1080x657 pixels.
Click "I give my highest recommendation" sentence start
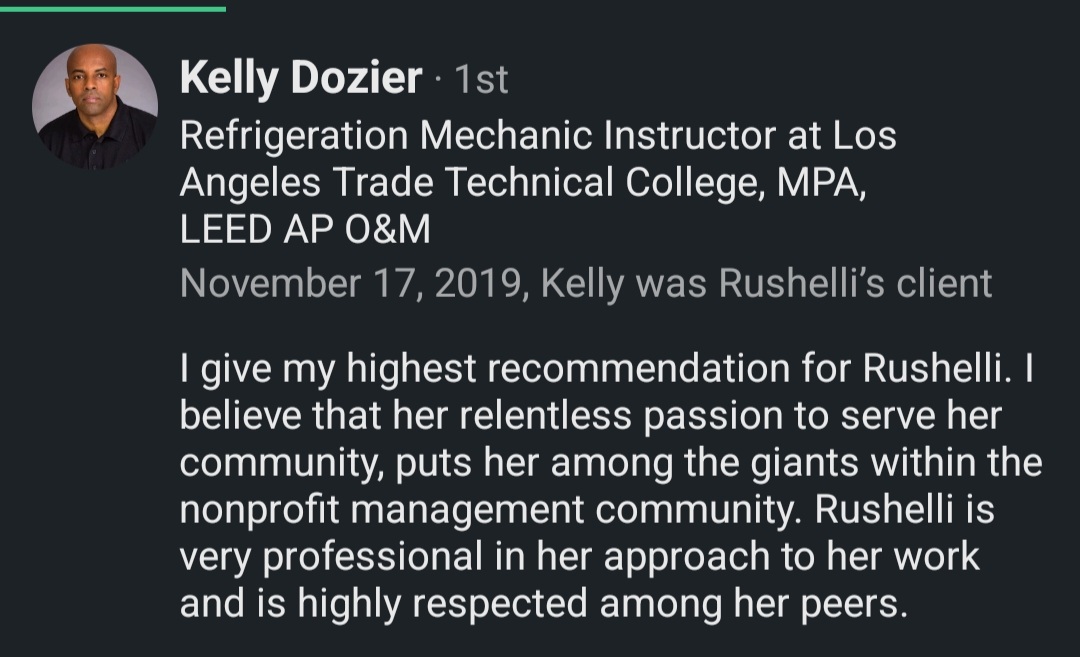(484, 368)
